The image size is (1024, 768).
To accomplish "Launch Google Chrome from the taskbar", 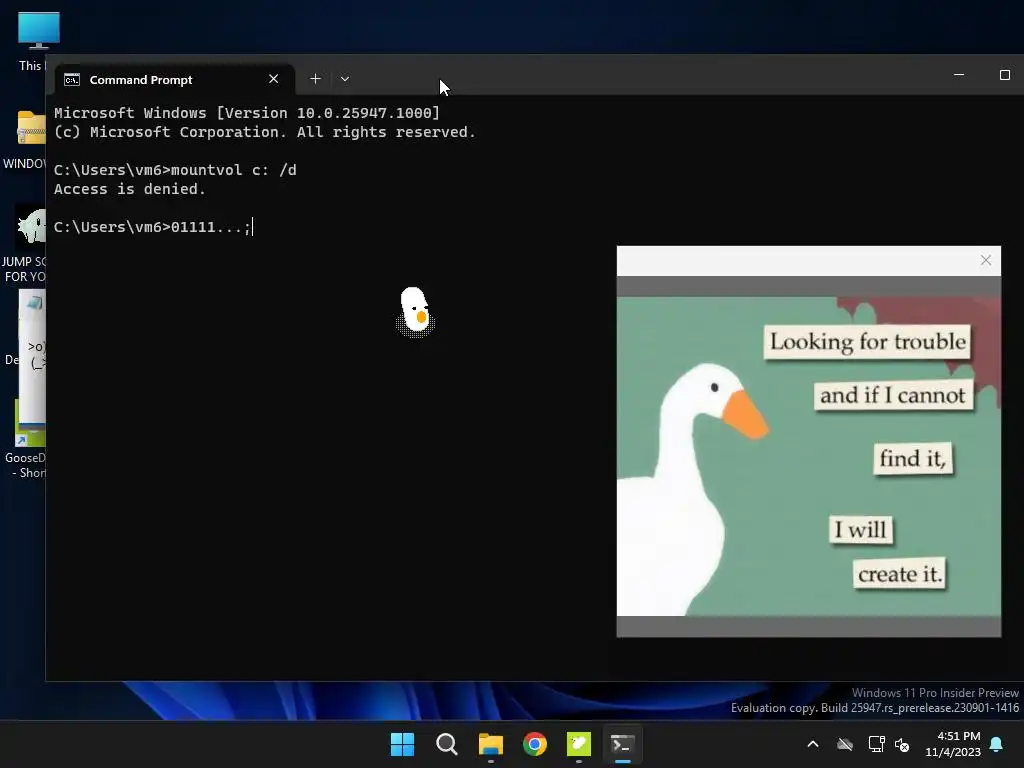I will 534,744.
